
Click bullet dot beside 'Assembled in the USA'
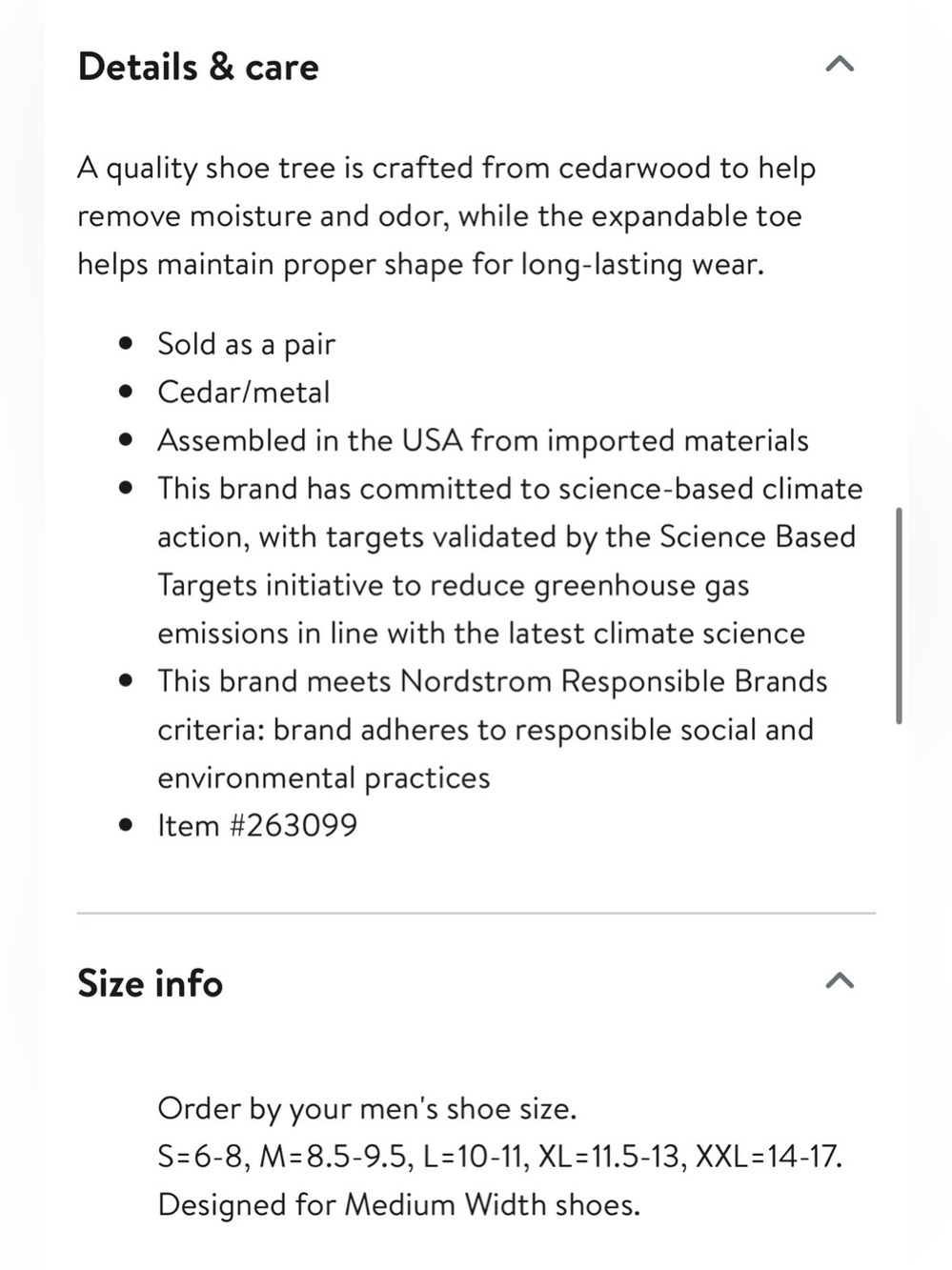tap(126, 440)
